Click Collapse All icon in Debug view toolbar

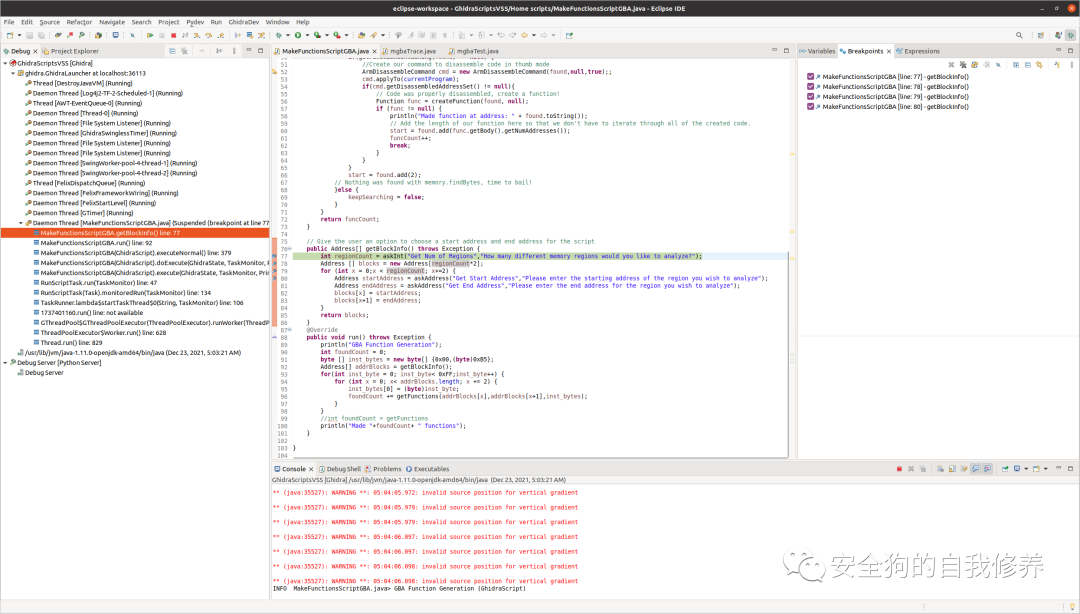point(172,50)
